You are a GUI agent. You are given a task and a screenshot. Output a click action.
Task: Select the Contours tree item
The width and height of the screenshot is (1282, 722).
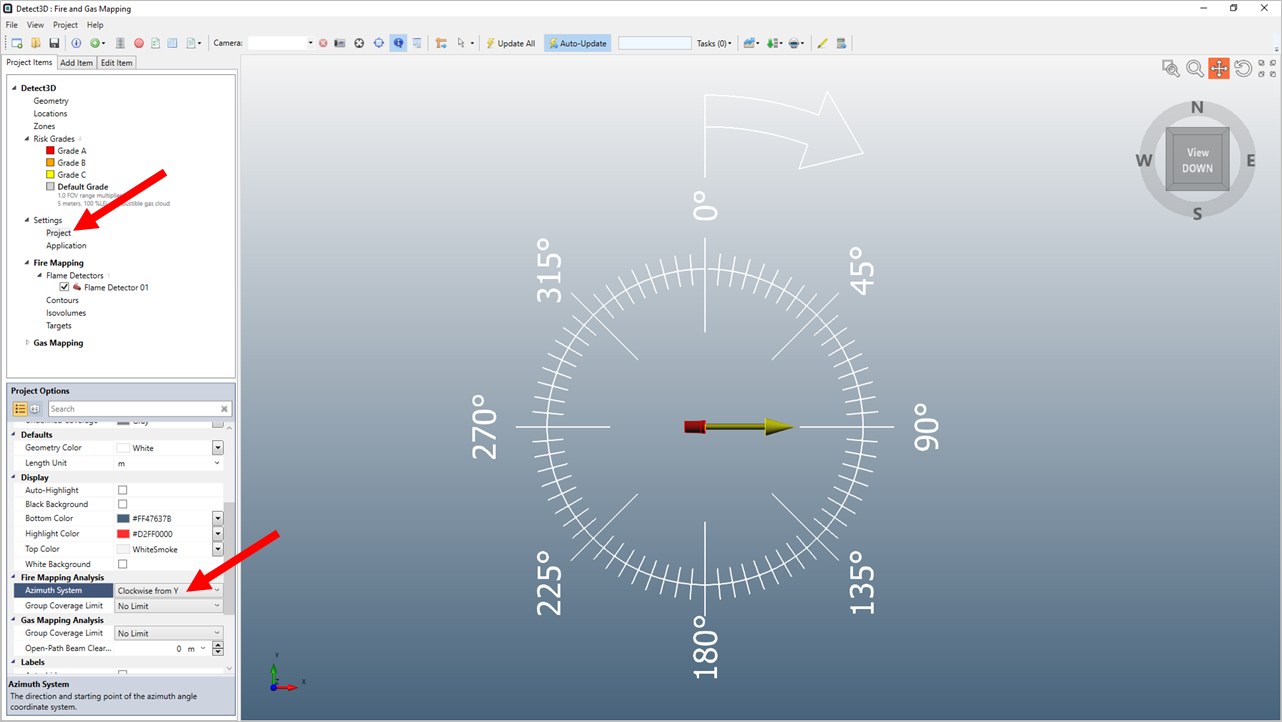click(62, 300)
